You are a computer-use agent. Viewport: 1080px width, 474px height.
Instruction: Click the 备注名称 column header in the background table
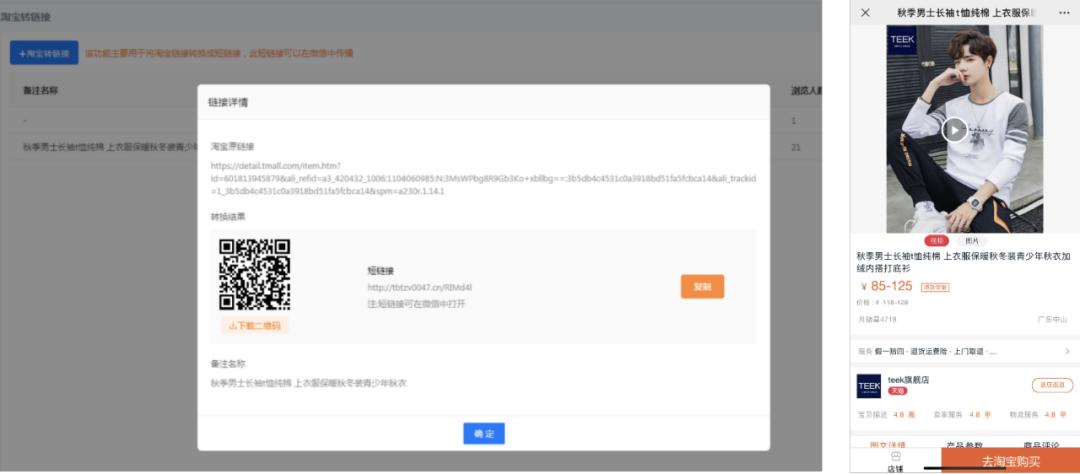point(41,90)
